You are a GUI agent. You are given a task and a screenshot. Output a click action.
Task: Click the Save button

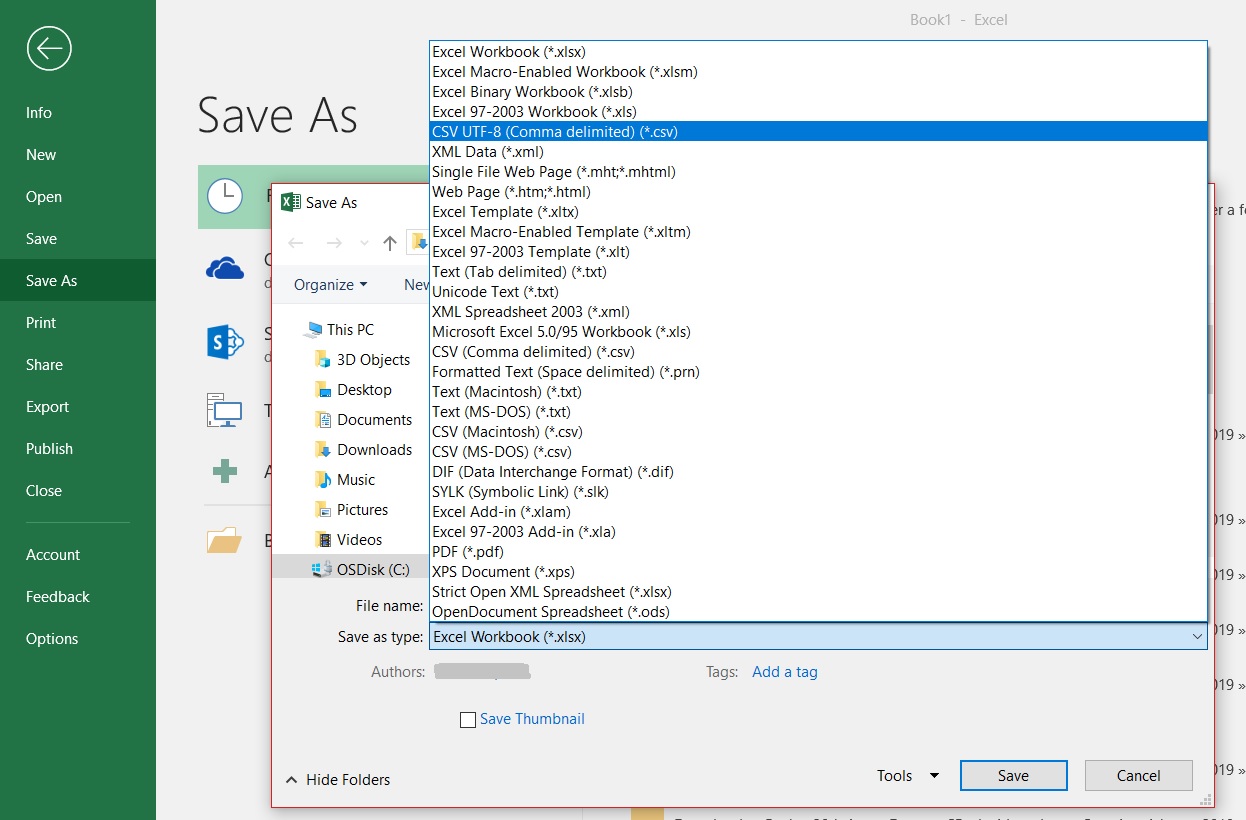pyautogui.click(x=1013, y=775)
